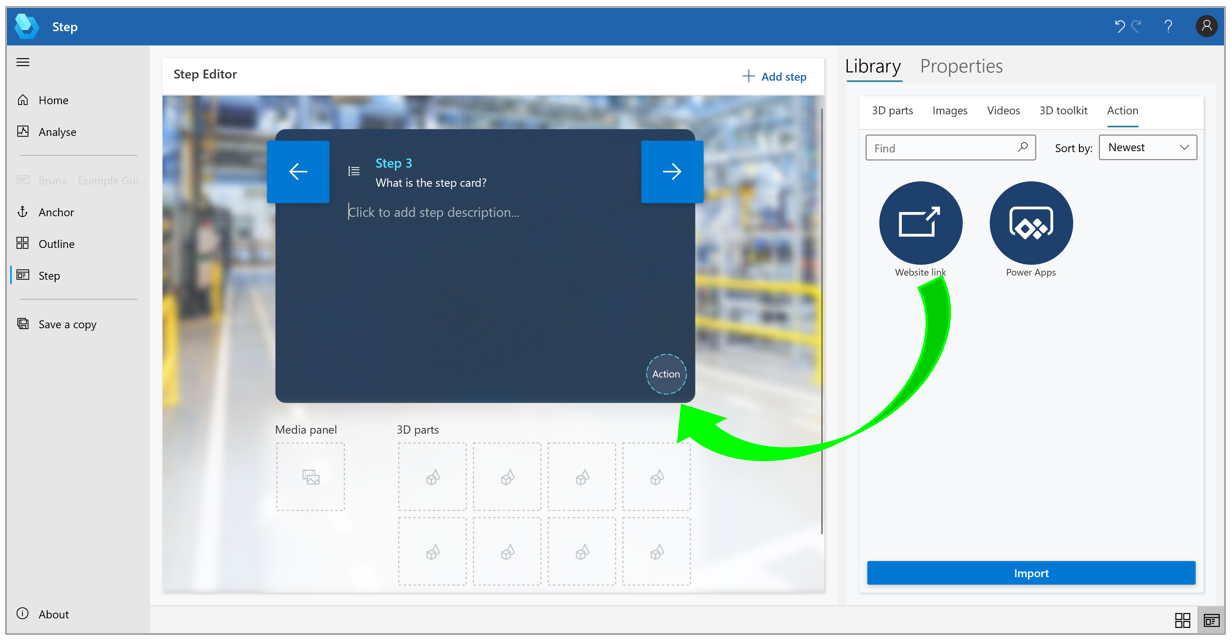
Task: Open the Properties tab
Action: click(x=961, y=66)
